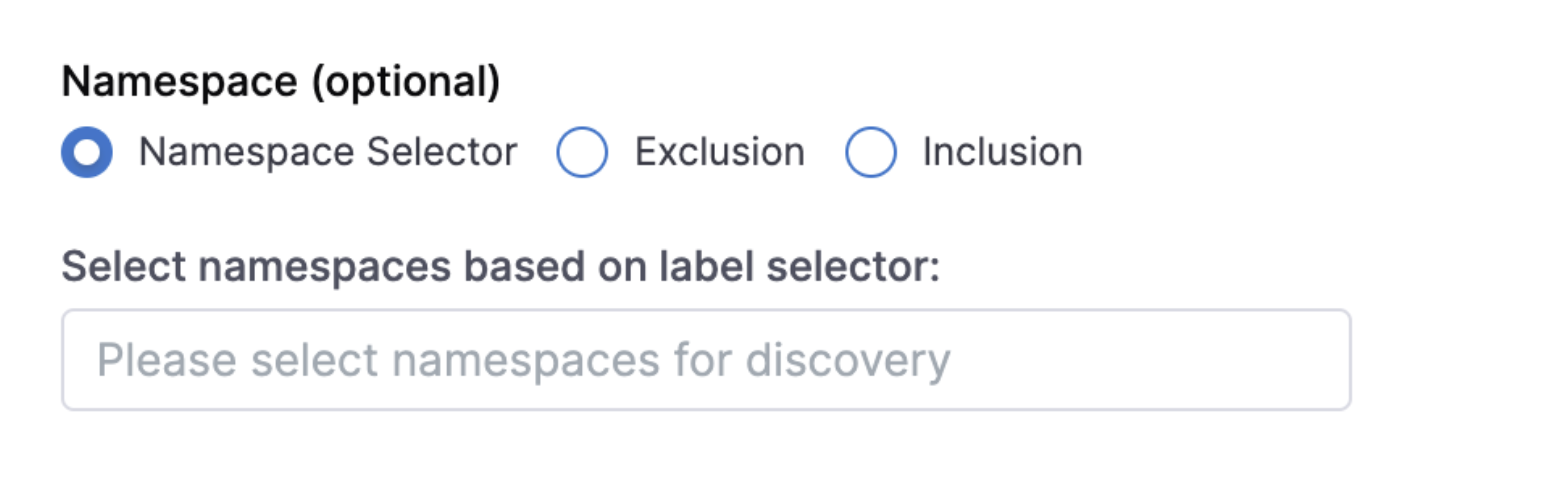Image resolution: width=1547 pixels, height=484 pixels.
Task: Focus the namespaces for discovery input field
Action: pyautogui.click(x=706, y=360)
